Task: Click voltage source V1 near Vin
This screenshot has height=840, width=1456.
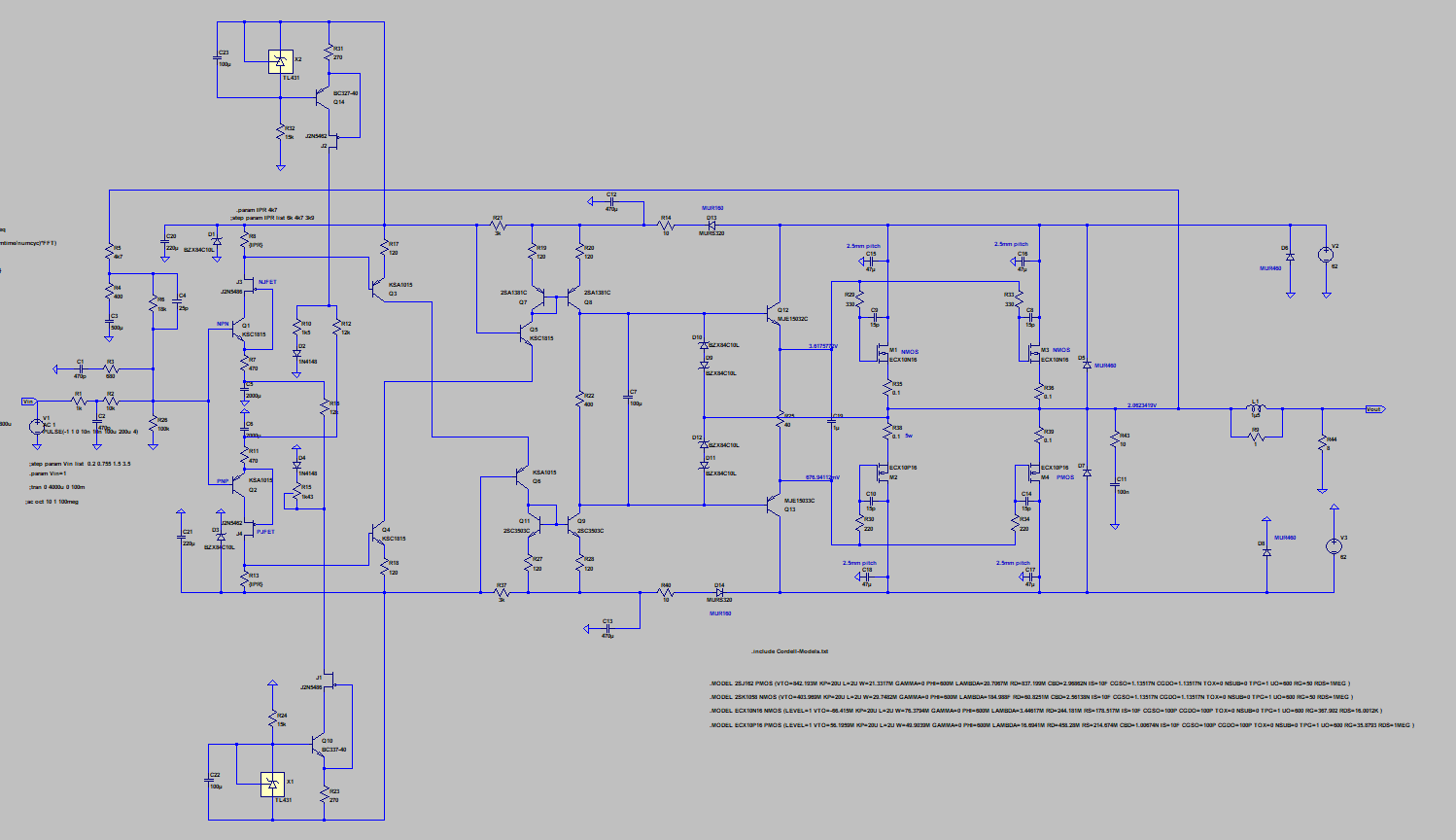Action: click(37, 426)
